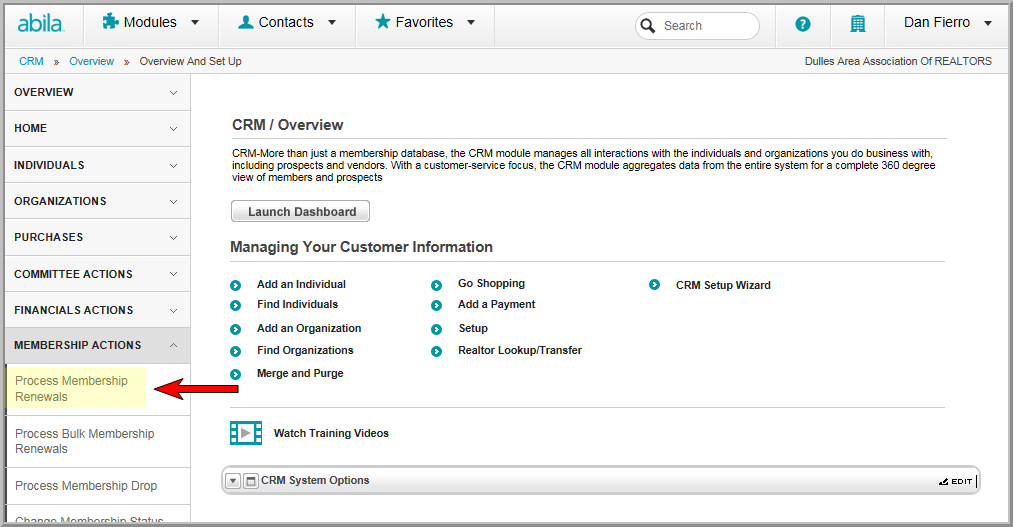The height and width of the screenshot is (527, 1013).
Task: Expand the PURCHASES sidebar section
Action: coord(173,238)
